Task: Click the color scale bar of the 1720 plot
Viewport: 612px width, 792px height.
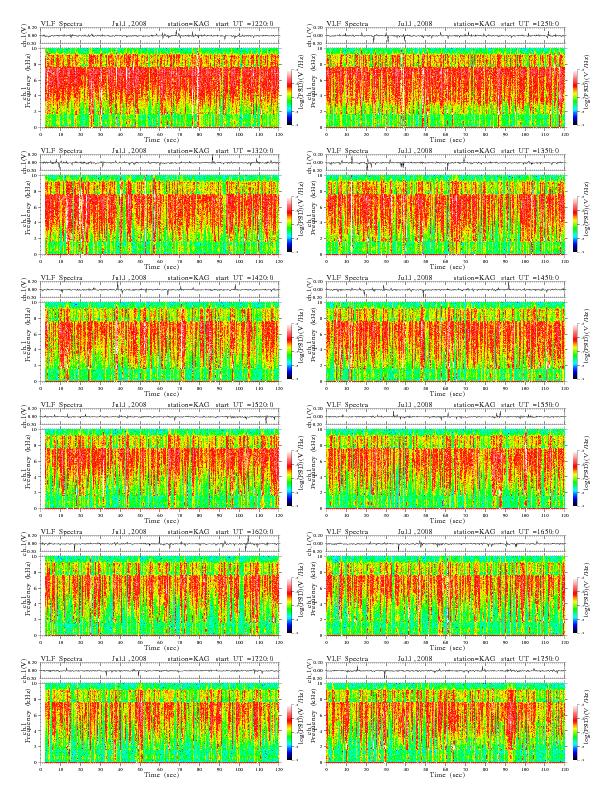Action: pos(289,732)
